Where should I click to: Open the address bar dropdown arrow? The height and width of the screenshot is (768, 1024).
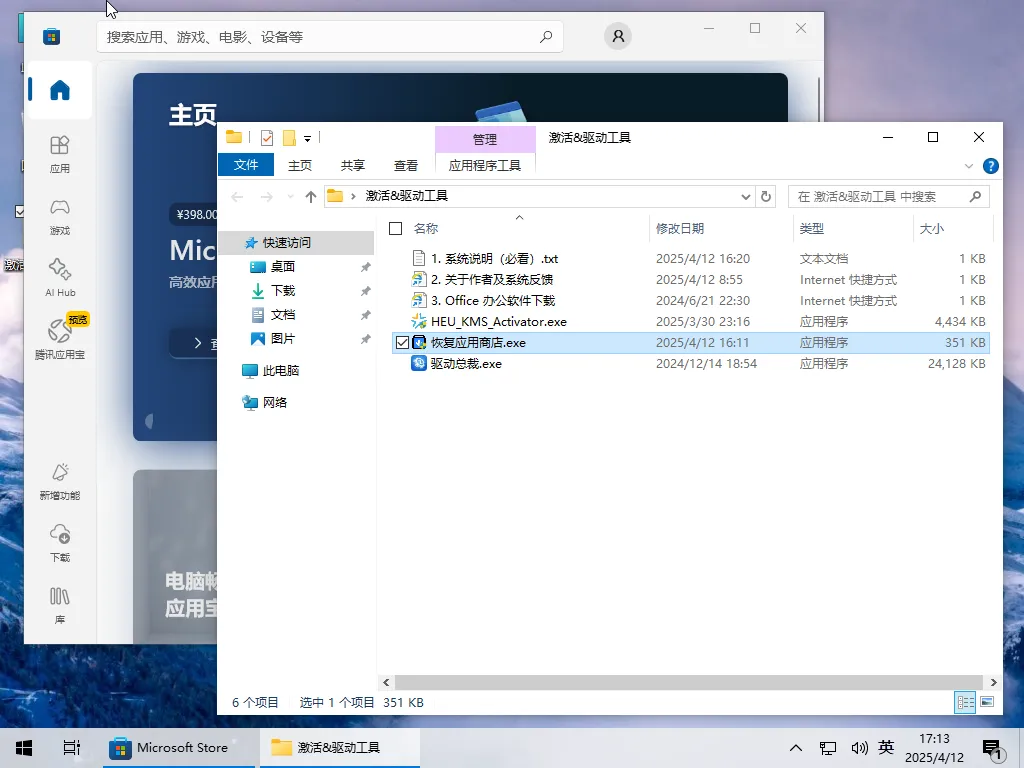tap(745, 196)
